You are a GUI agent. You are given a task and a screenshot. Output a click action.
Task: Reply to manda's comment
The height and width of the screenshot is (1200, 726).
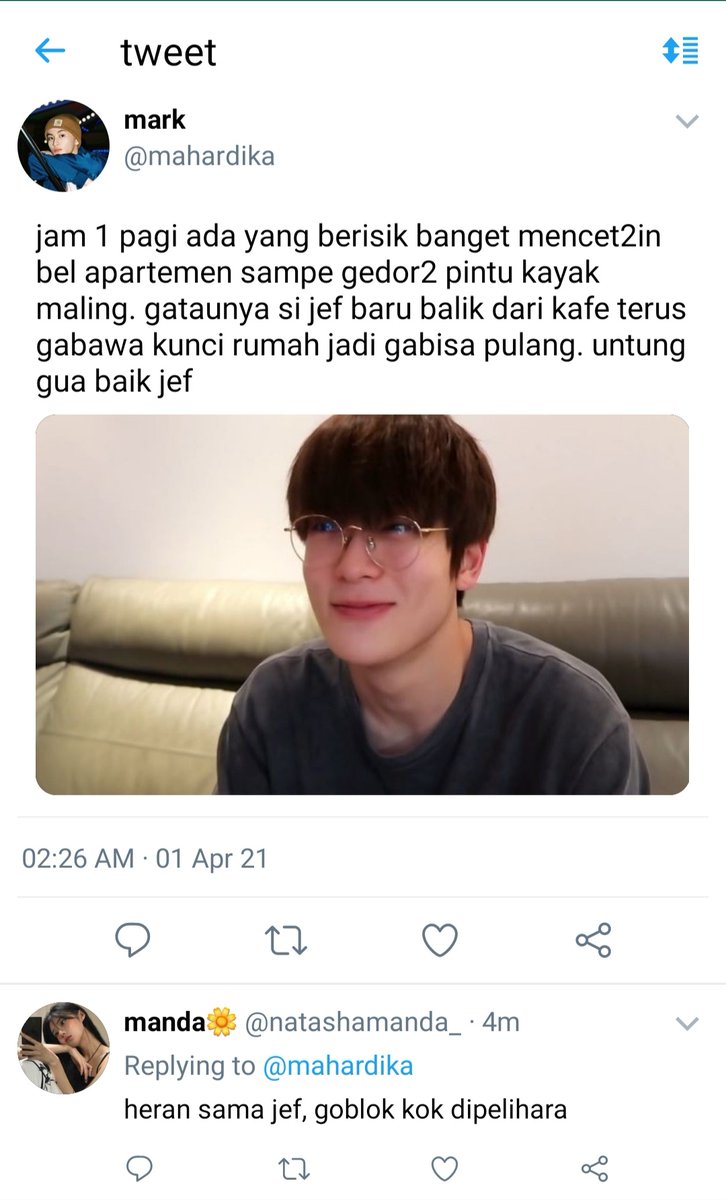(x=141, y=1168)
